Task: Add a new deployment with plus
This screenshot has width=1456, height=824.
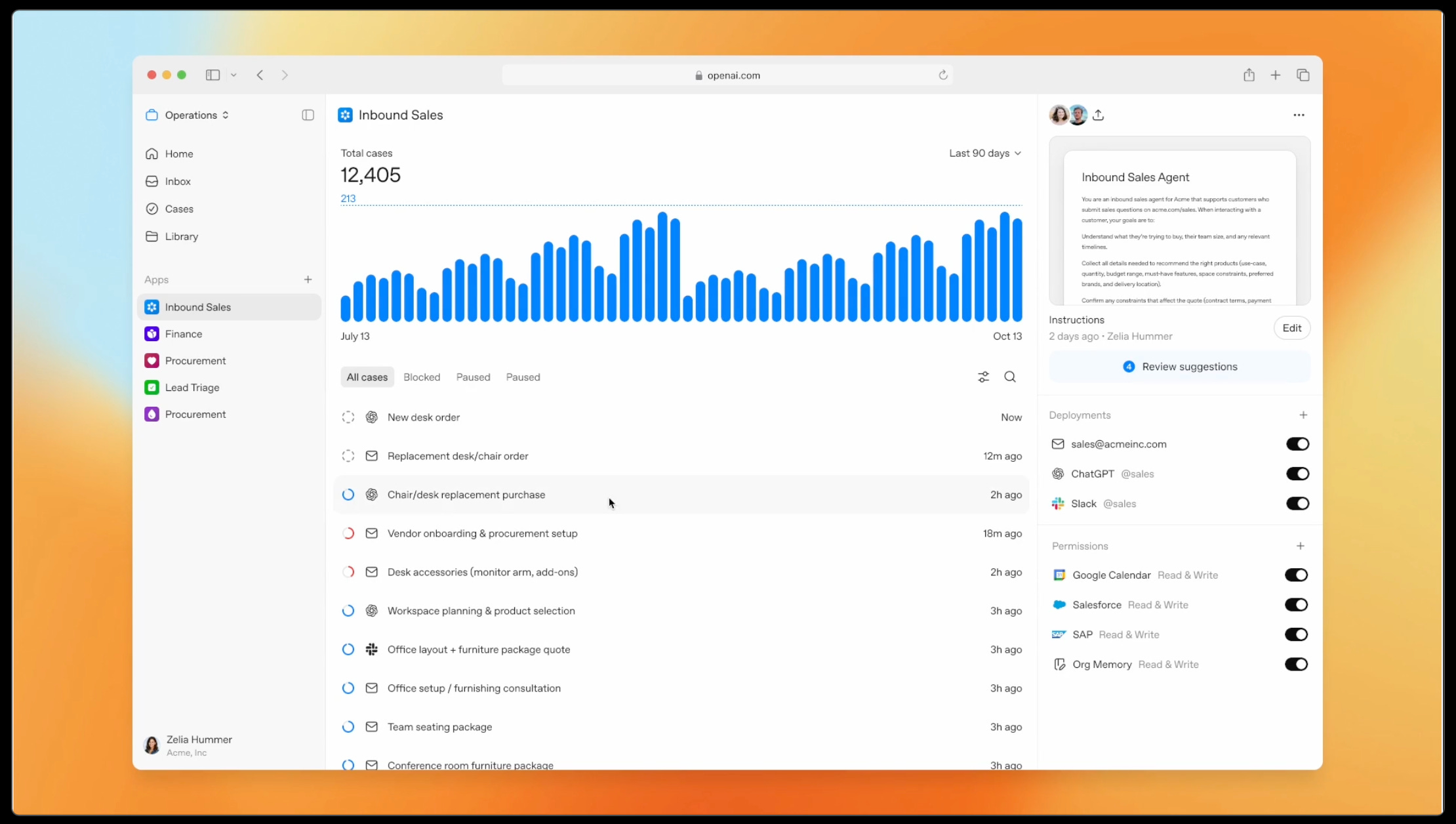Action: click(1303, 415)
